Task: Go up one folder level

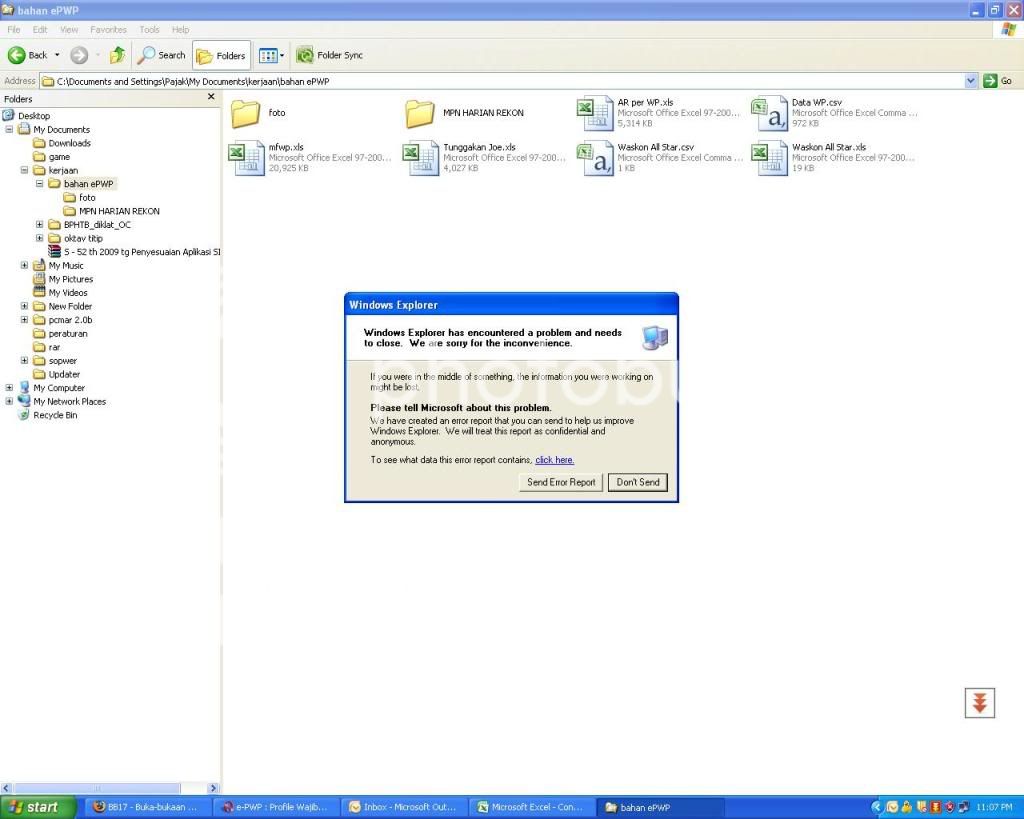Action: coord(118,56)
